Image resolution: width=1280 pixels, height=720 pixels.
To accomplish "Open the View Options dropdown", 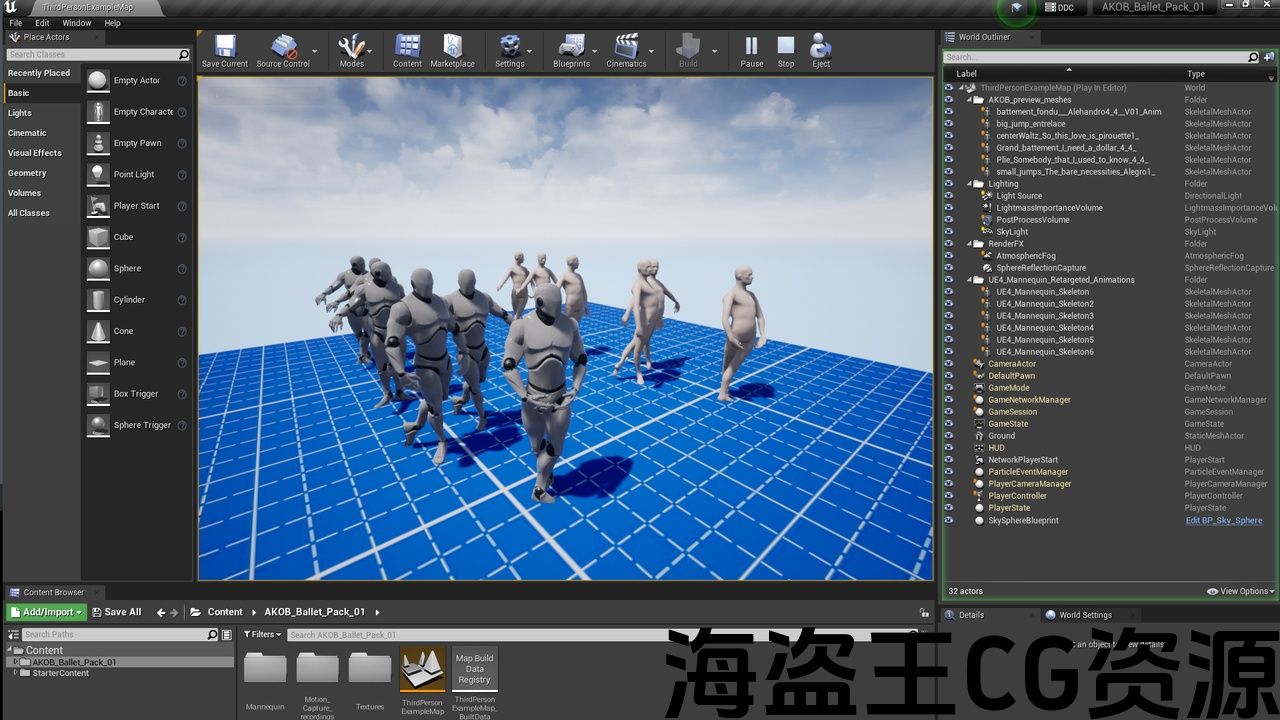I will point(1240,591).
